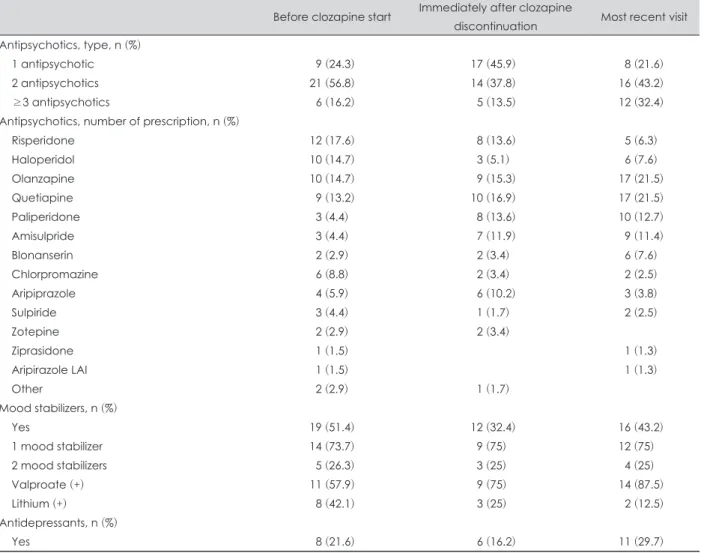Click 1 mood stabilizer value '14 (73.7)'
Image resolution: width=704 pixels, height=553 pixels.
tap(332, 446)
